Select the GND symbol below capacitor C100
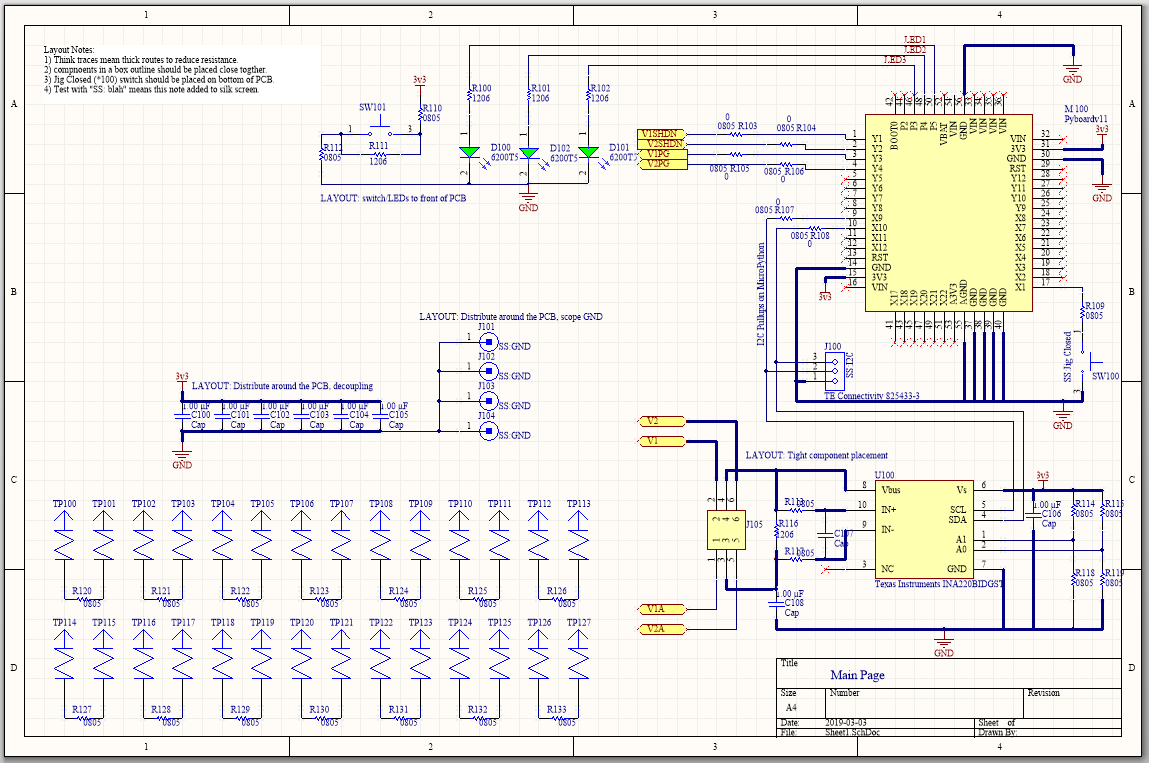 pos(182,454)
